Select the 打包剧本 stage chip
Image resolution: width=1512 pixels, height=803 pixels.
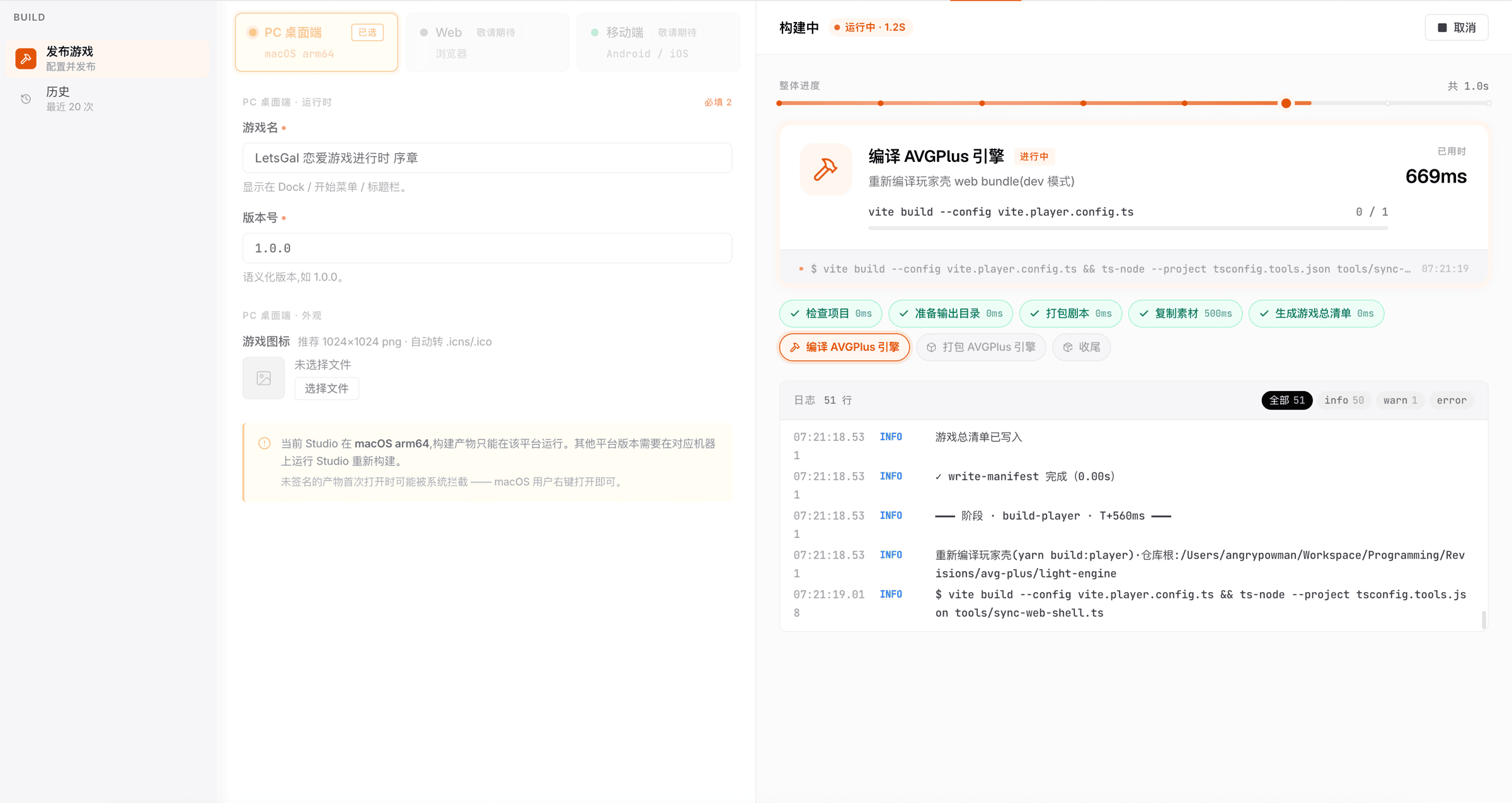tap(1070, 314)
